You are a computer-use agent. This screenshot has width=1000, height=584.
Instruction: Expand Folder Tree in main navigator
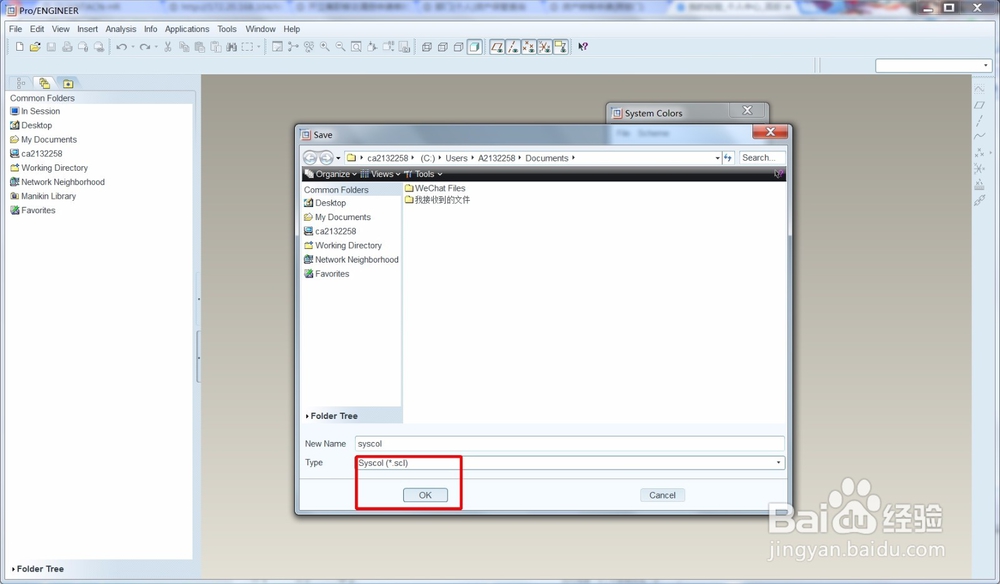click(x=38, y=569)
